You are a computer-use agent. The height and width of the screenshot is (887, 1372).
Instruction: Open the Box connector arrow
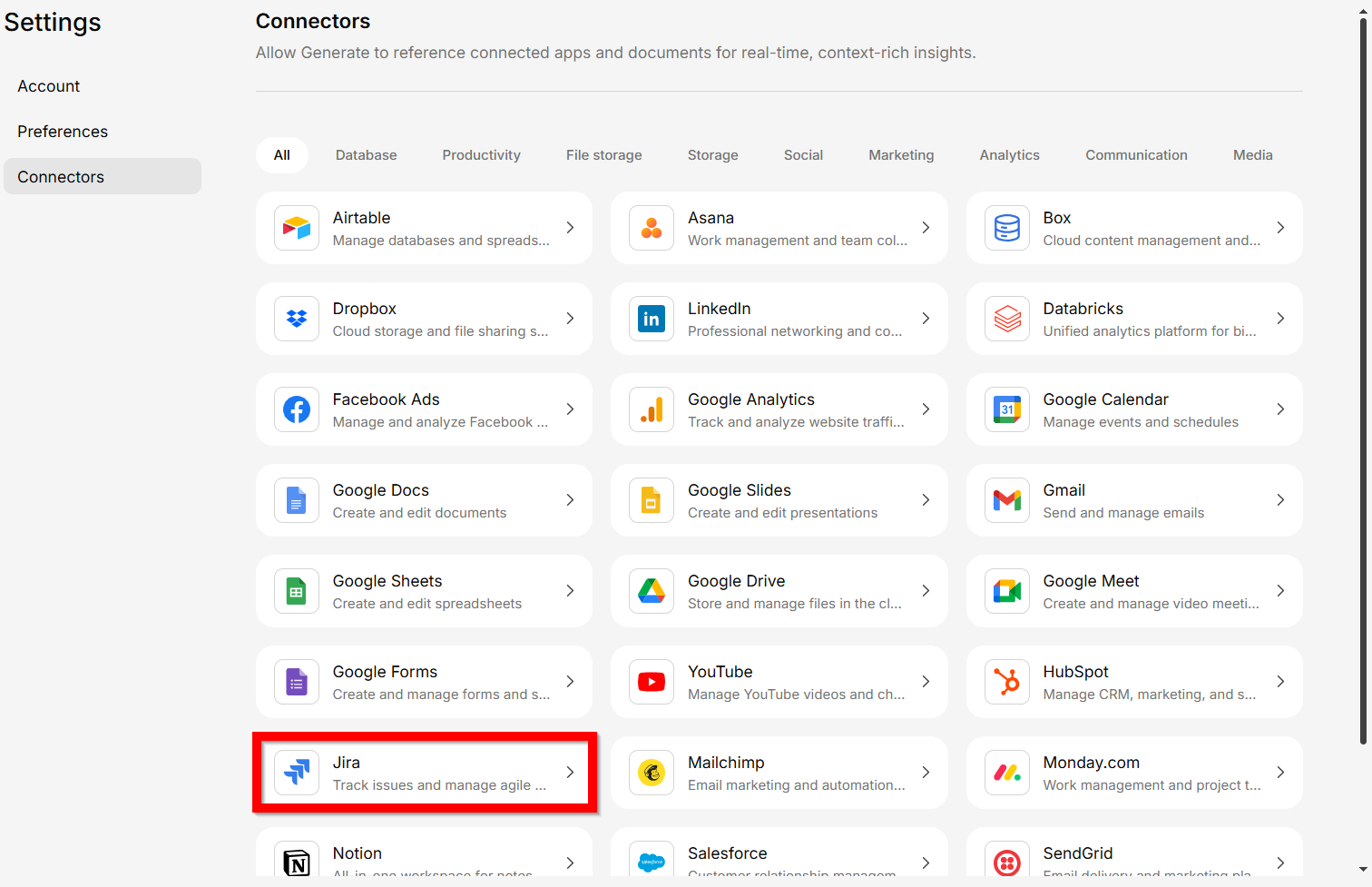(1280, 228)
